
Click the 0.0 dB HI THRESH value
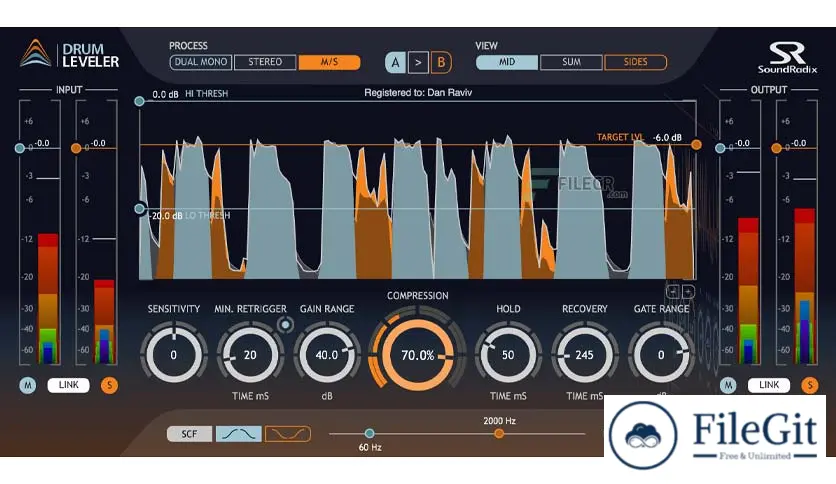pyautogui.click(x=165, y=94)
